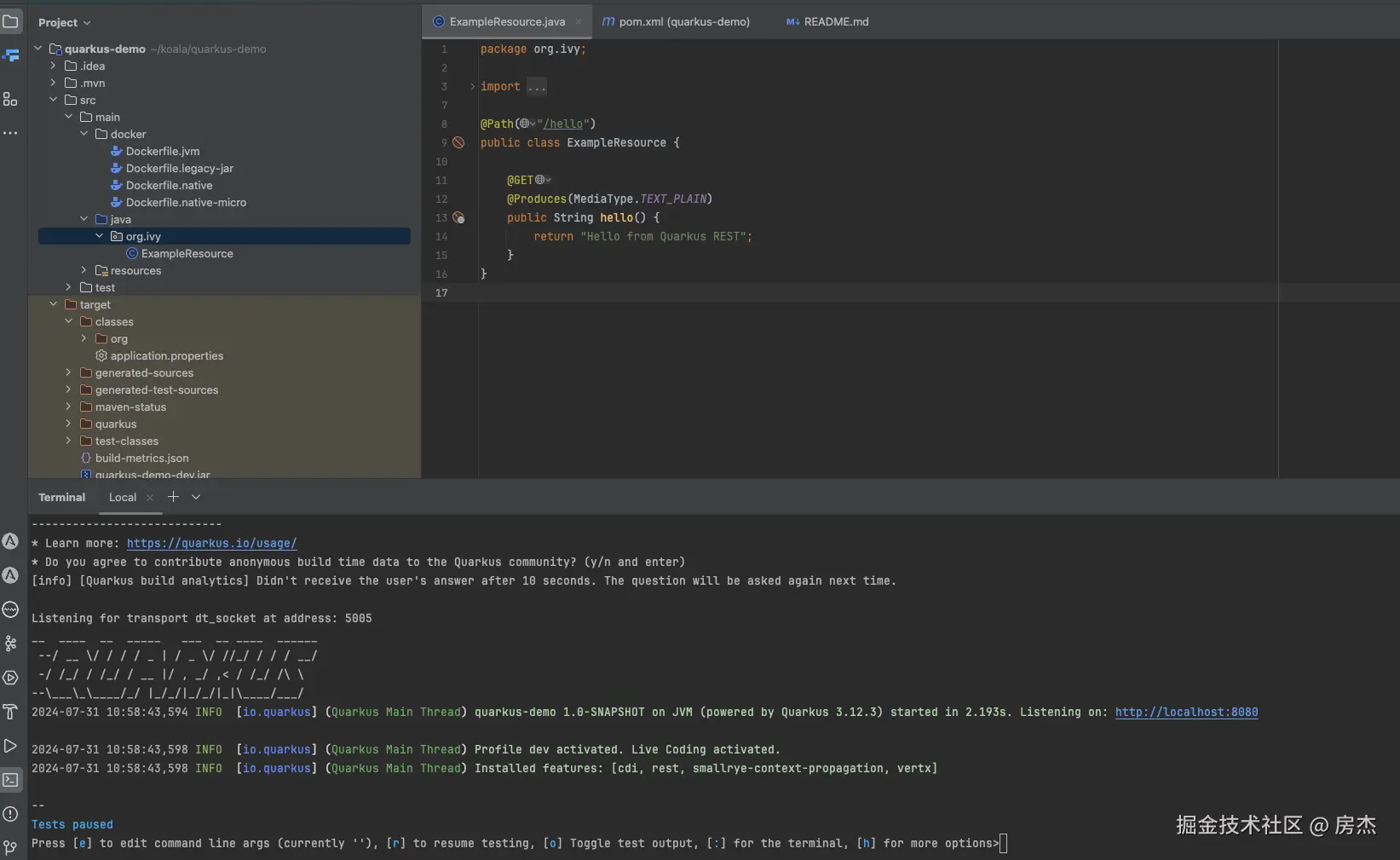The image size is (1400, 860).
Task: Open the Git version control icon
Action: pos(10,847)
